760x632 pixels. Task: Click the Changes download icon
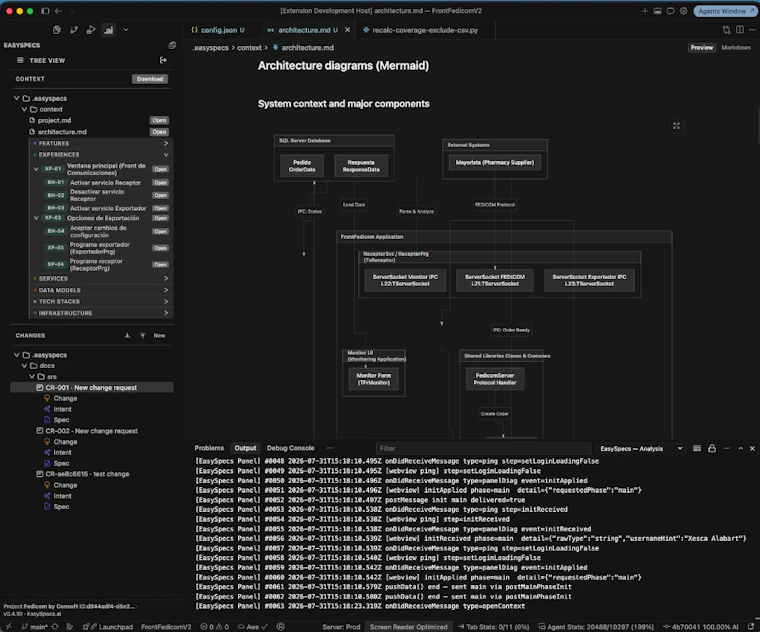(x=127, y=335)
